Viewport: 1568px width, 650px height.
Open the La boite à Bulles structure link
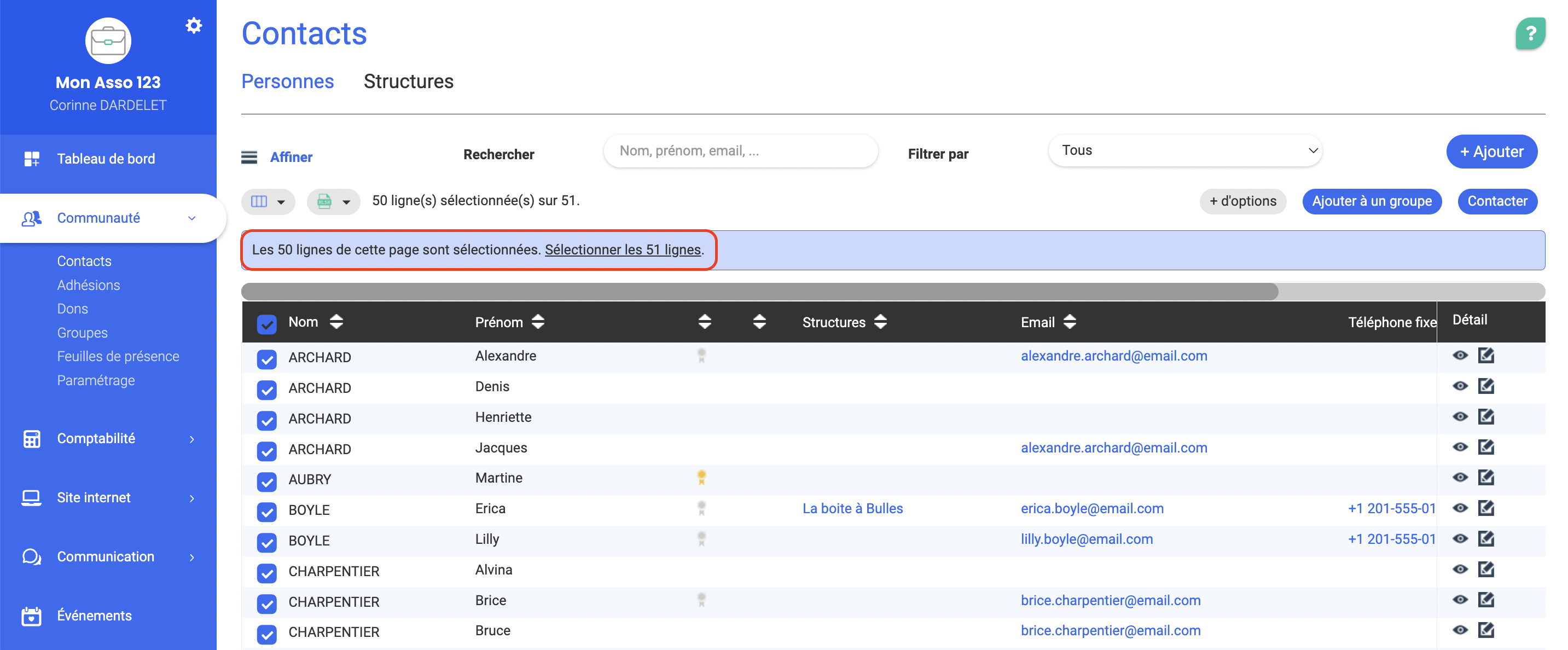[x=853, y=508]
